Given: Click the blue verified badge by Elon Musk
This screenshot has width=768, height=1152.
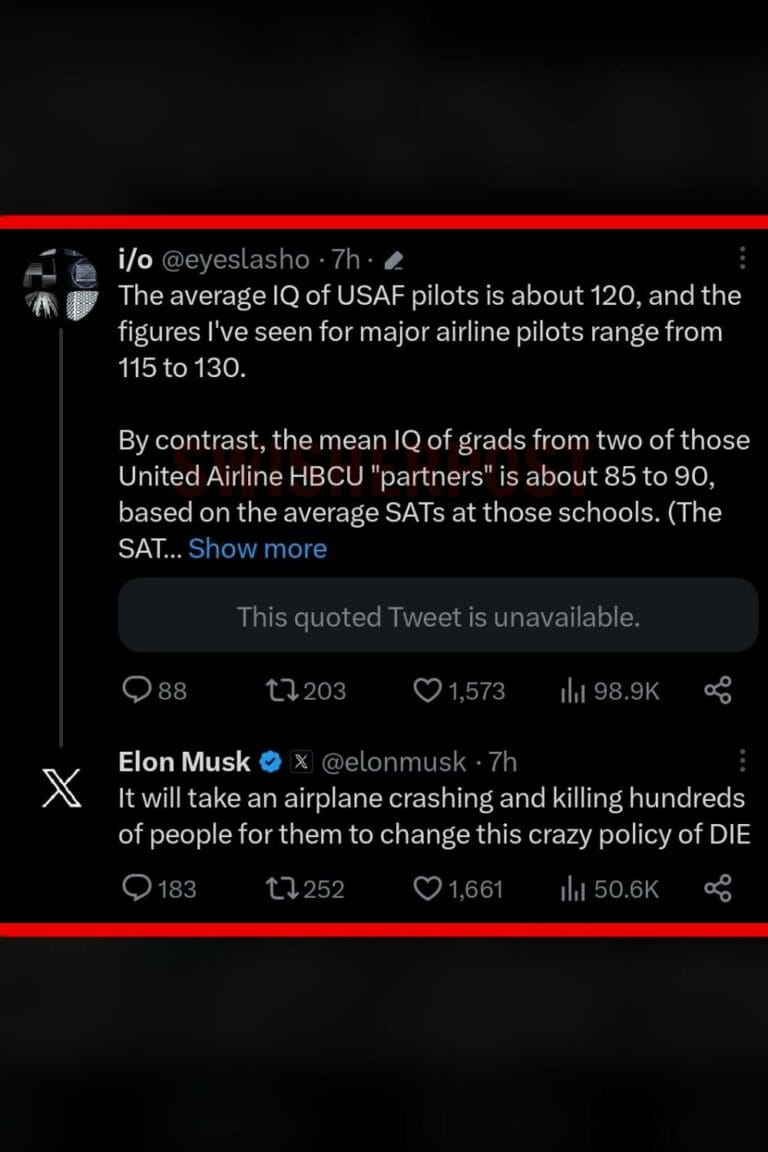Looking at the screenshot, I should [270, 762].
